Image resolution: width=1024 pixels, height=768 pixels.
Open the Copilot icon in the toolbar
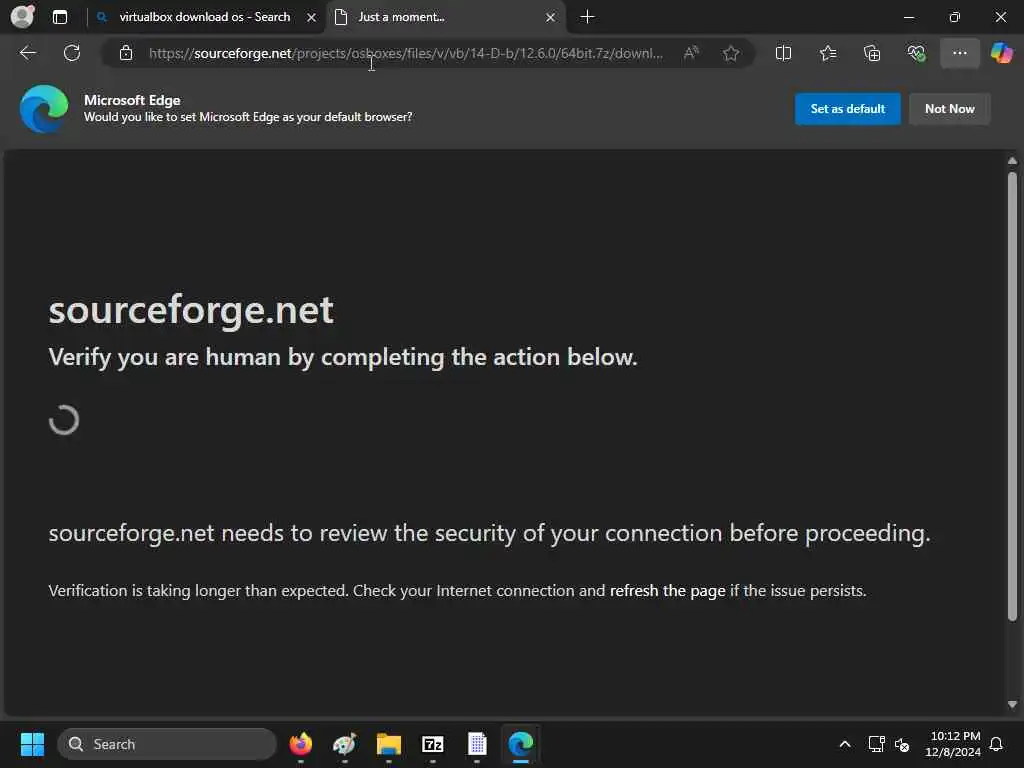point(1001,53)
